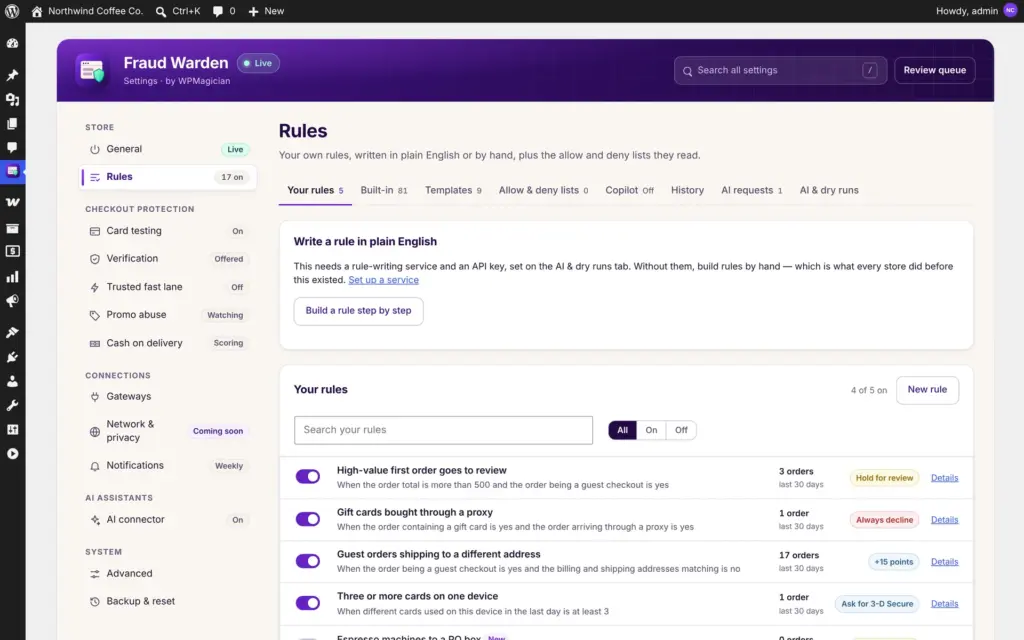Open General settings in sidebar
The width and height of the screenshot is (1024, 640).
168,150
